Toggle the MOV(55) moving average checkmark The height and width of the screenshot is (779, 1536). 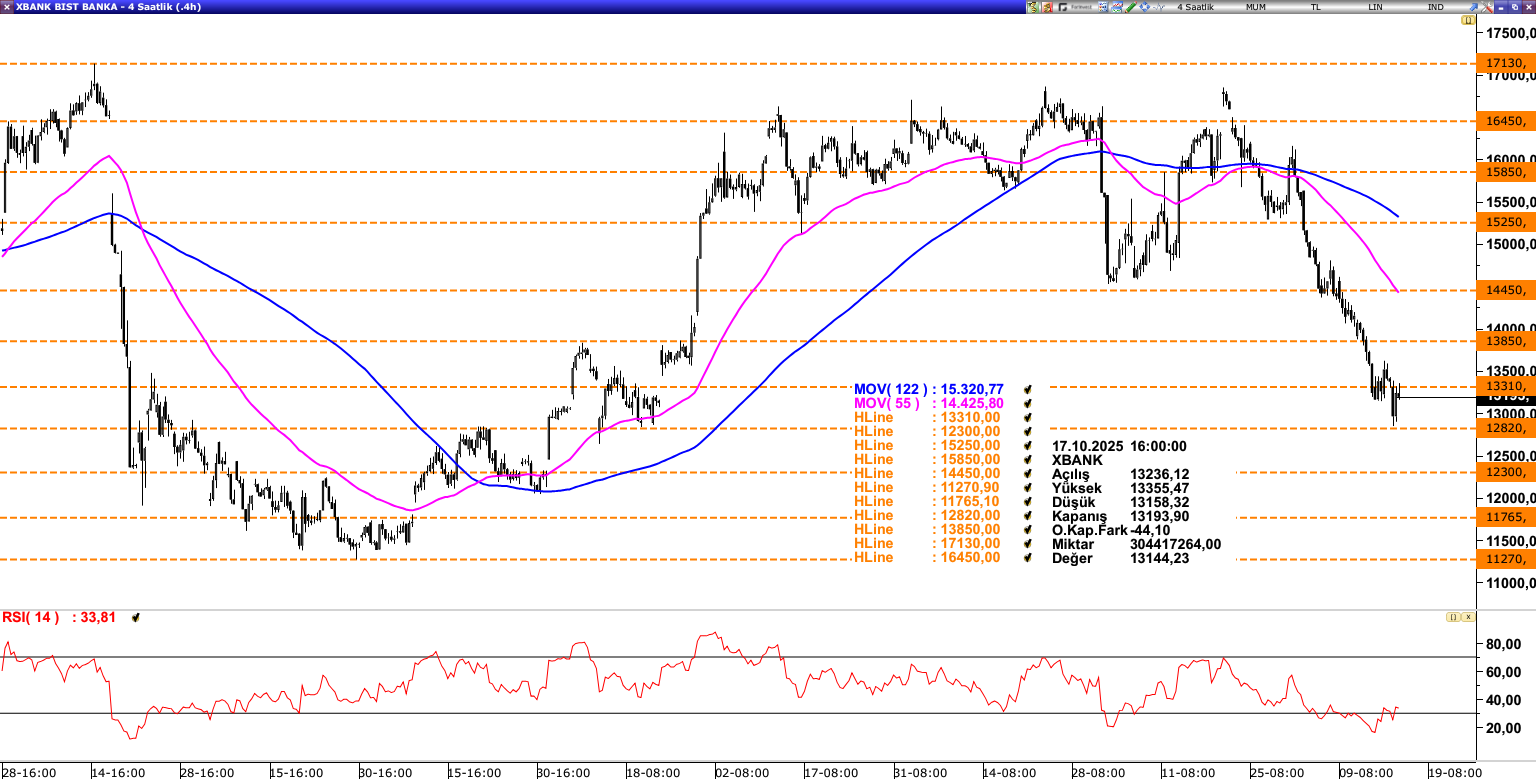(1026, 403)
